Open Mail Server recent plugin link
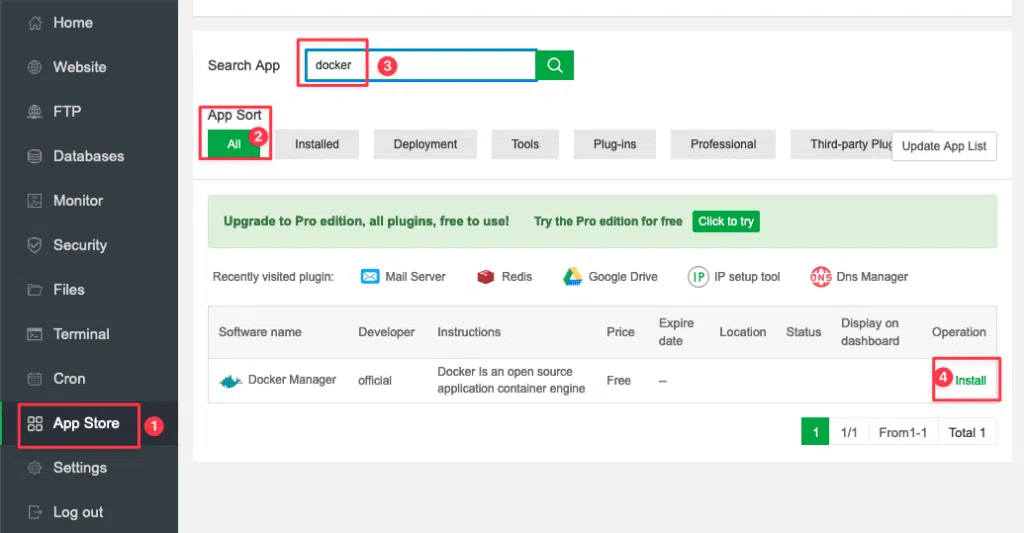1024x533 pixels. [x=415, y=277]
